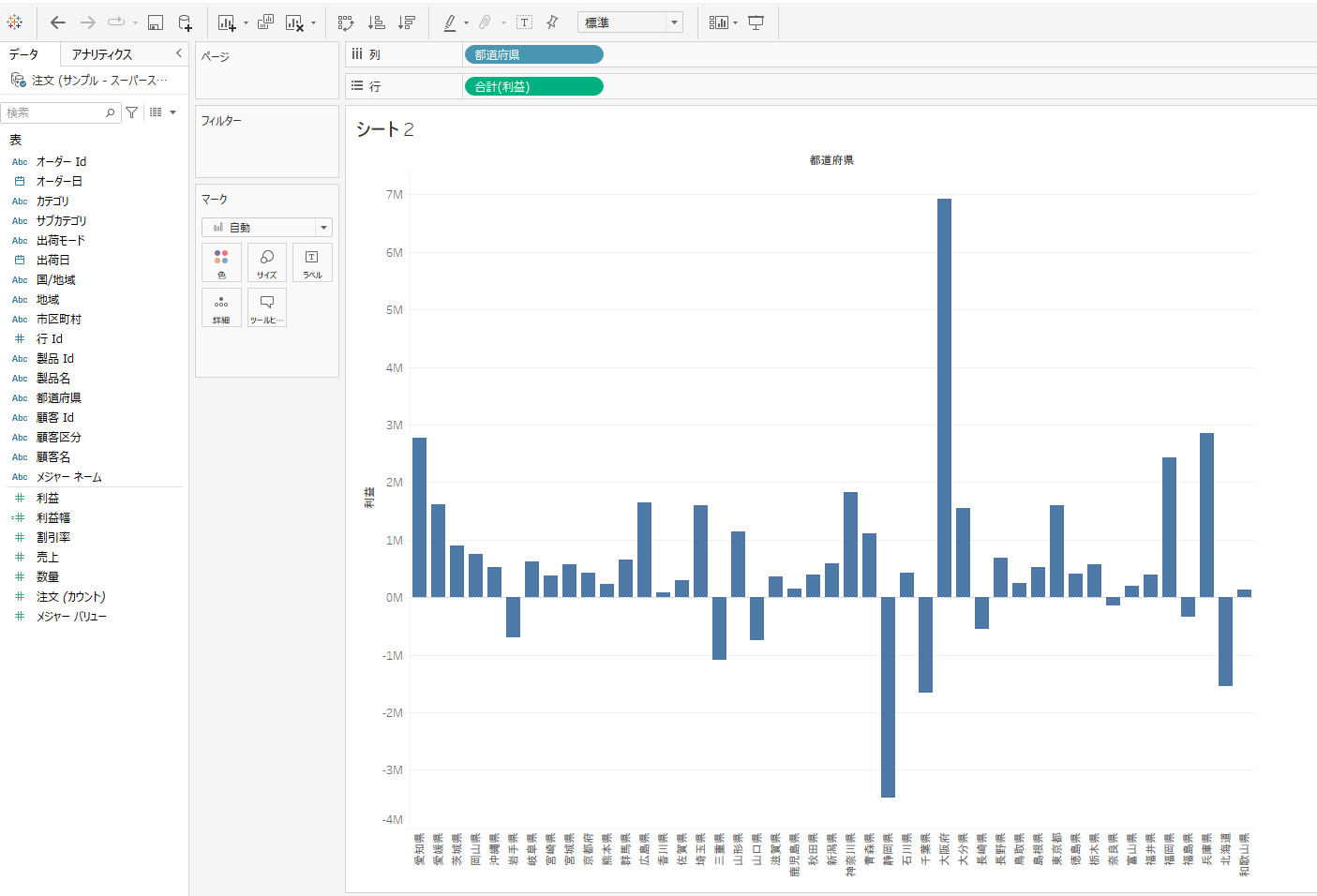Collapse the side pane chevron
The image size is (1317, 896).
[178, 53]
